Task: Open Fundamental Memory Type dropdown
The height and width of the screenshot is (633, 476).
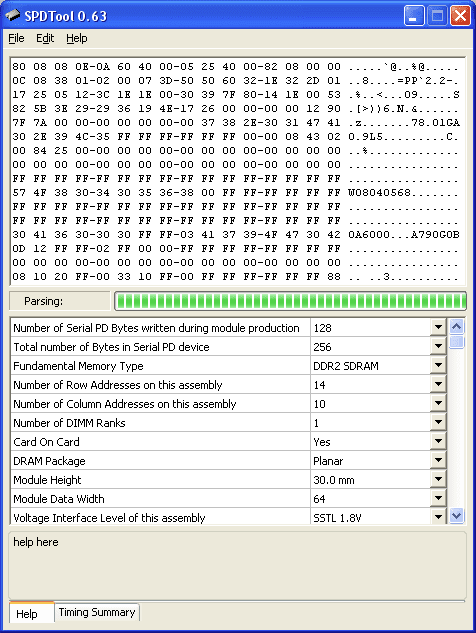Action: point(438,365)
